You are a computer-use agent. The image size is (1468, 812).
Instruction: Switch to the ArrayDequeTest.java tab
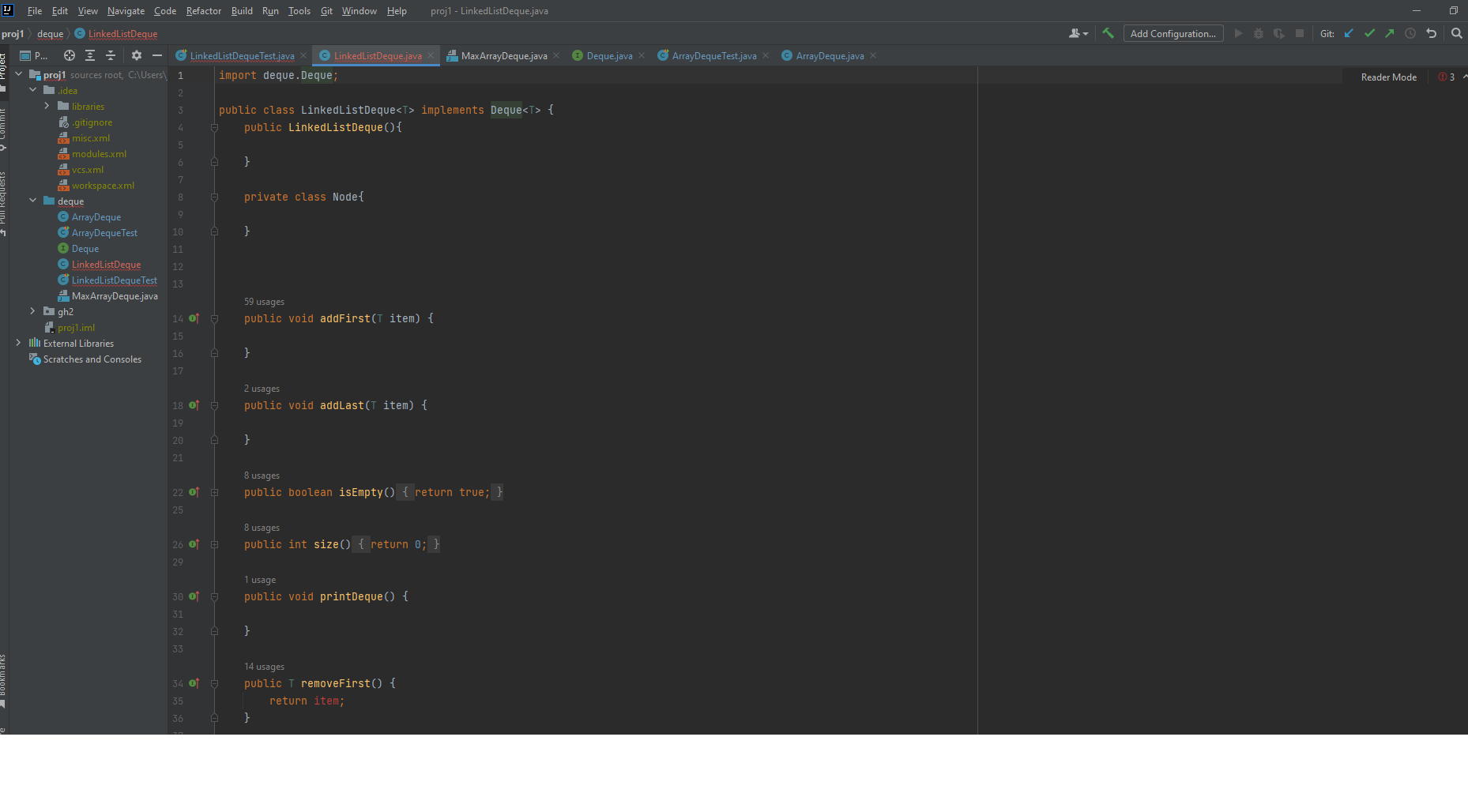point(713,56)
